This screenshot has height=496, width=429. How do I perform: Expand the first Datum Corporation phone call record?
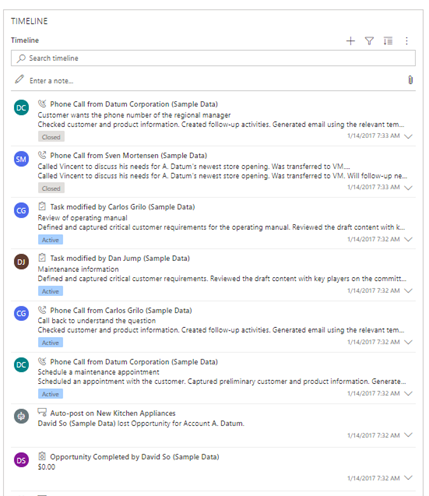tap(408, 136)
